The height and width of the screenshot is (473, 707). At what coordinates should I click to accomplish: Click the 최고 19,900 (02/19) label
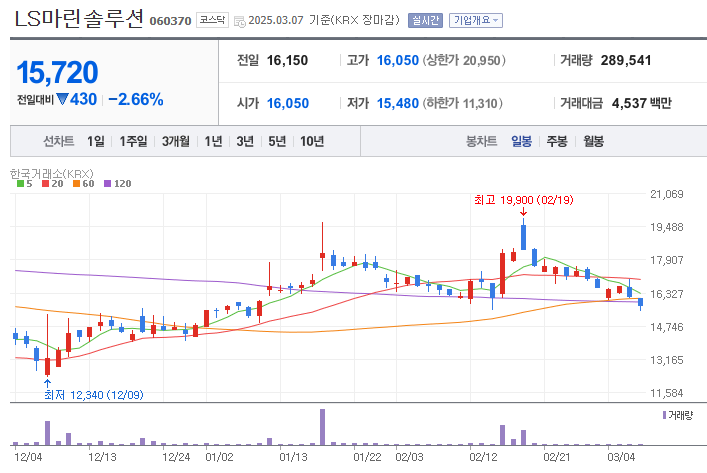pos(523,200)
